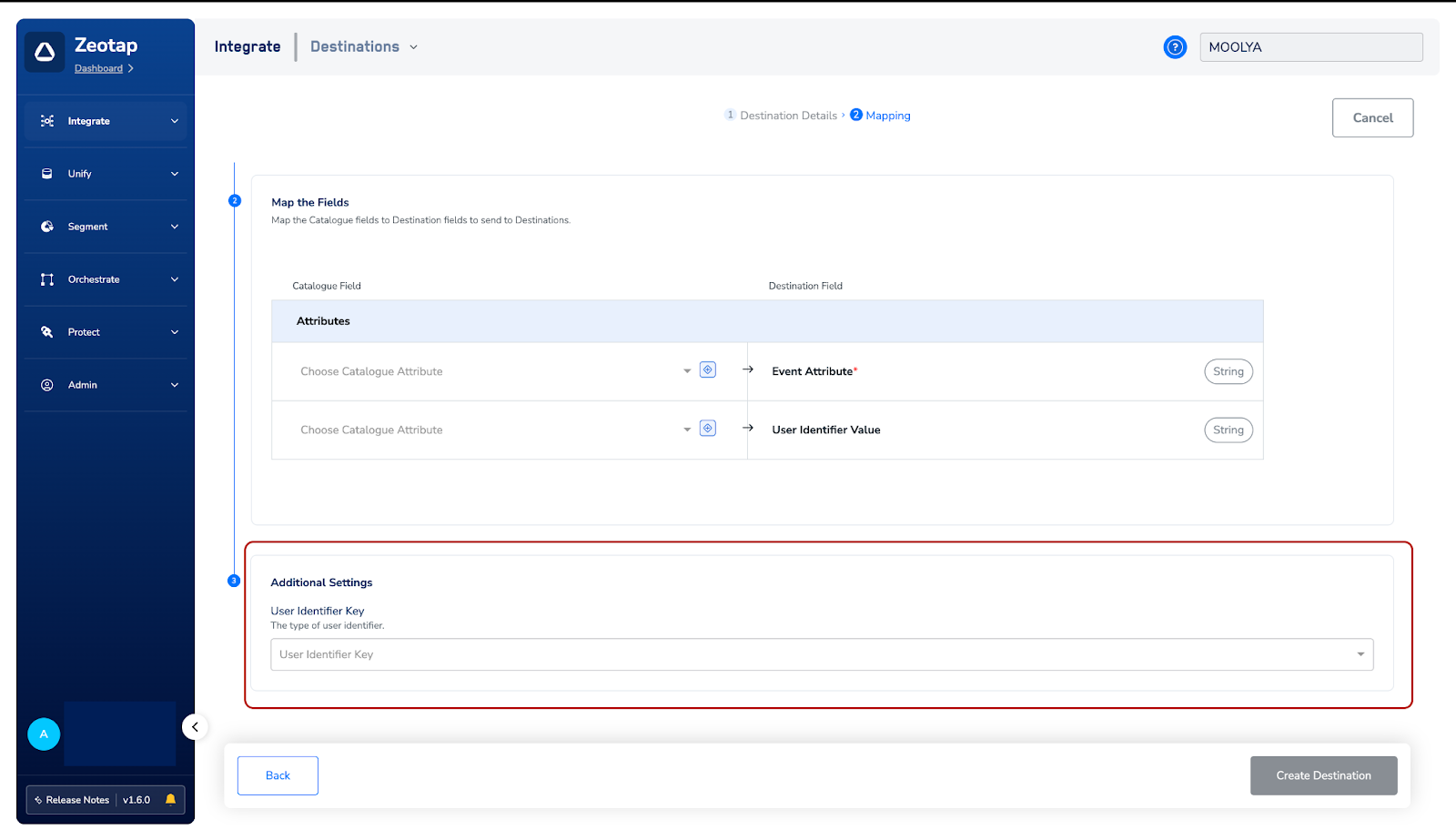Click the Orchestrate icon in sidebar
1456x840 pixels.
pyautogui.click(x=47, y=279)
